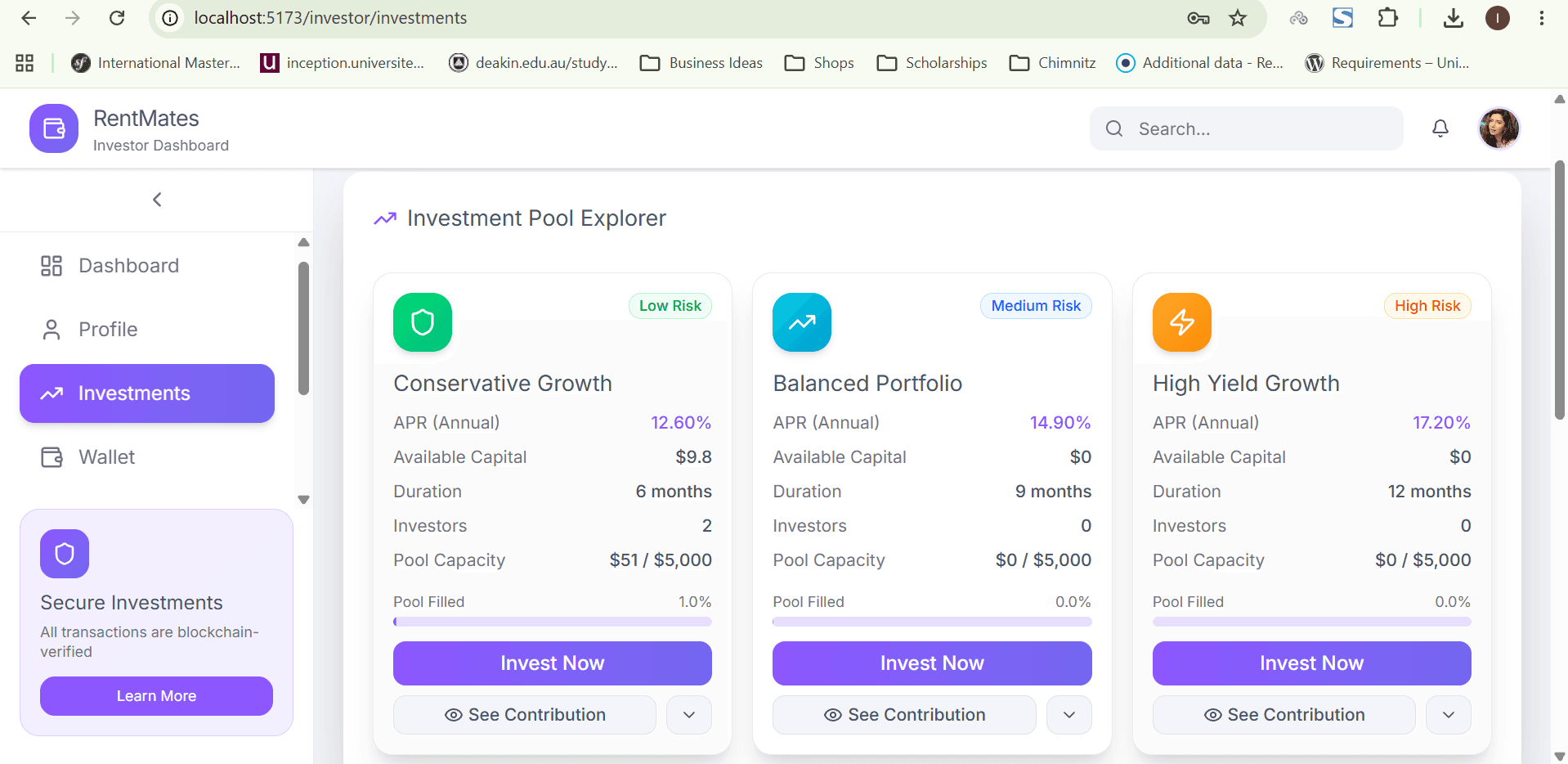Image resolution: width=1568 pixels, height=764 pixels.
Task: Reload the page with browser refresh icon
Action: (117, 18)
